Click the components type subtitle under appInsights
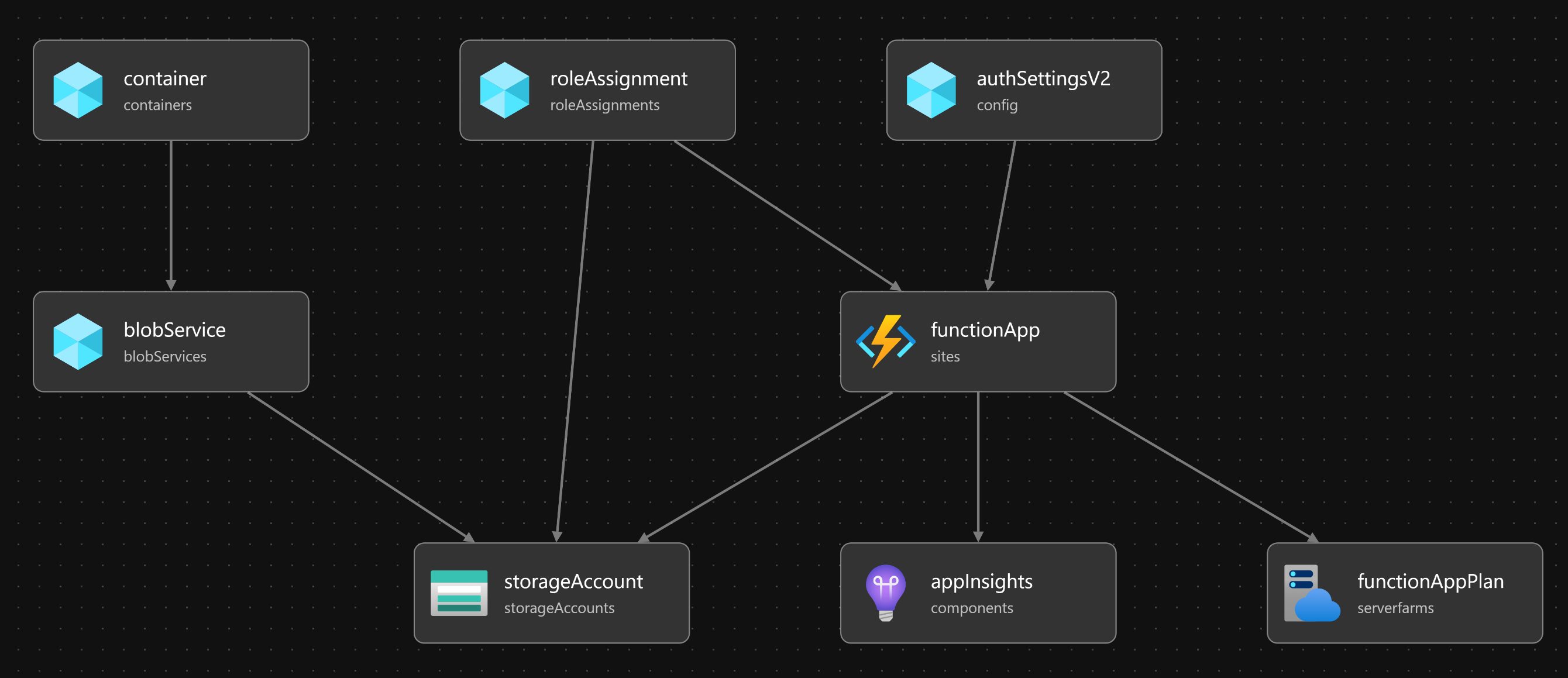Image resolution: width=1568 pixels, height=678 pixels. pyautogui.click(x=971, y=608)
